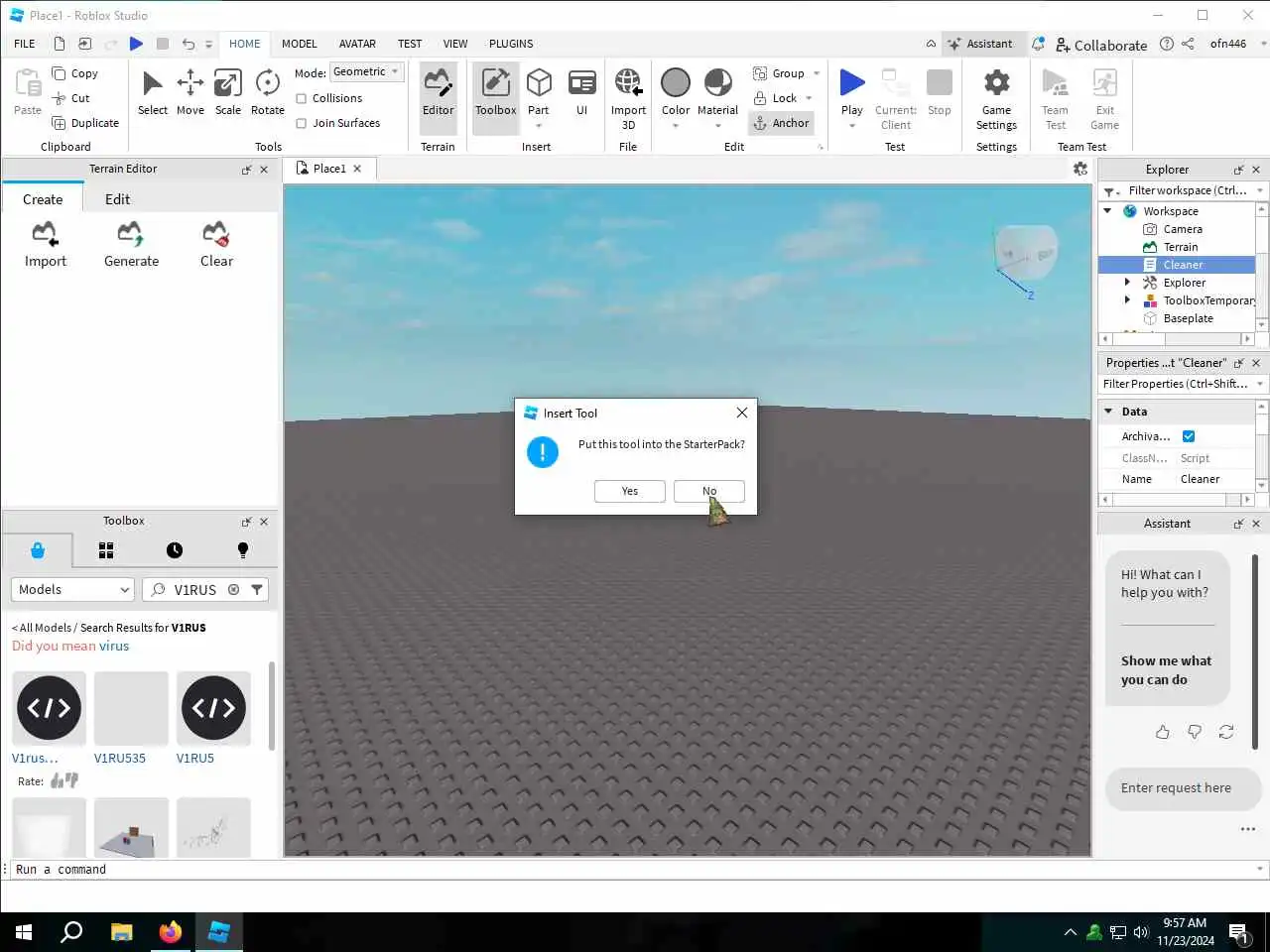
Task: Click Yes in Insert Tool dialog
Action: point(630,491)
